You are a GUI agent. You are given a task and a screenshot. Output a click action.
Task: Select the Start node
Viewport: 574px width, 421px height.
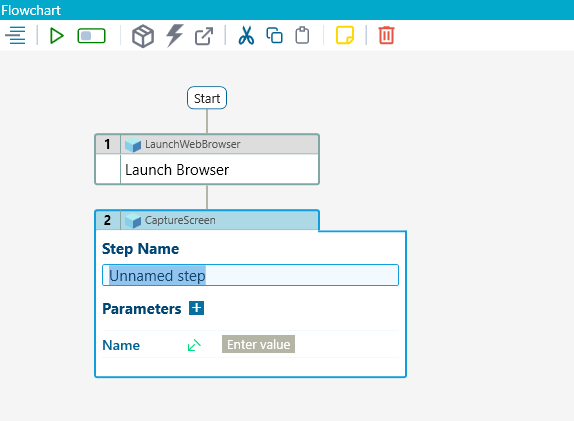tap(207, 98)
